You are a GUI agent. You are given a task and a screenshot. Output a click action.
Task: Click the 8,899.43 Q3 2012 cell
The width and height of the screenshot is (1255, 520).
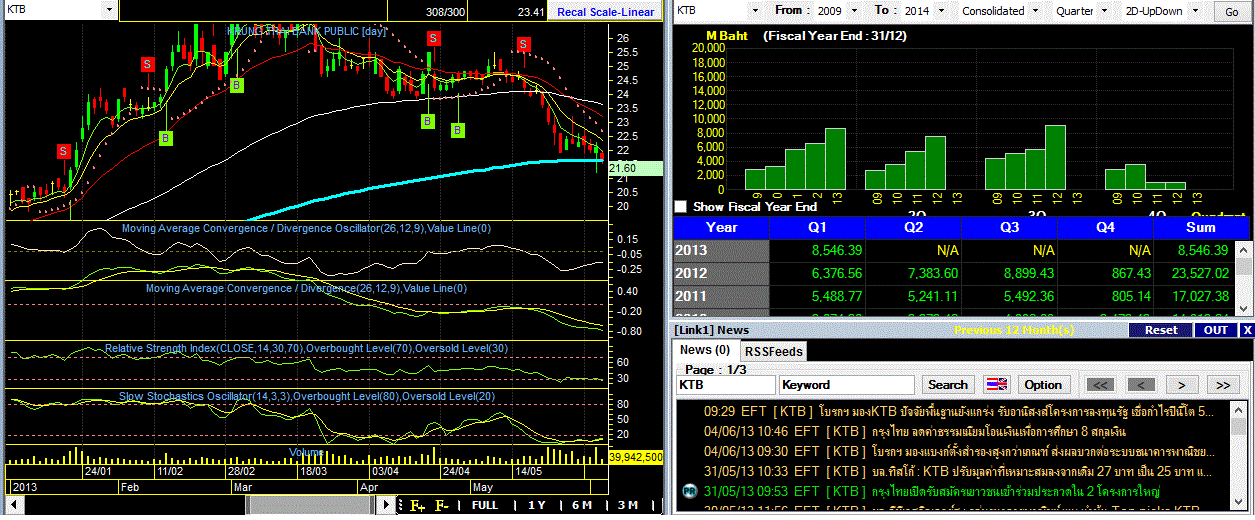click(x=1029, y=273)
